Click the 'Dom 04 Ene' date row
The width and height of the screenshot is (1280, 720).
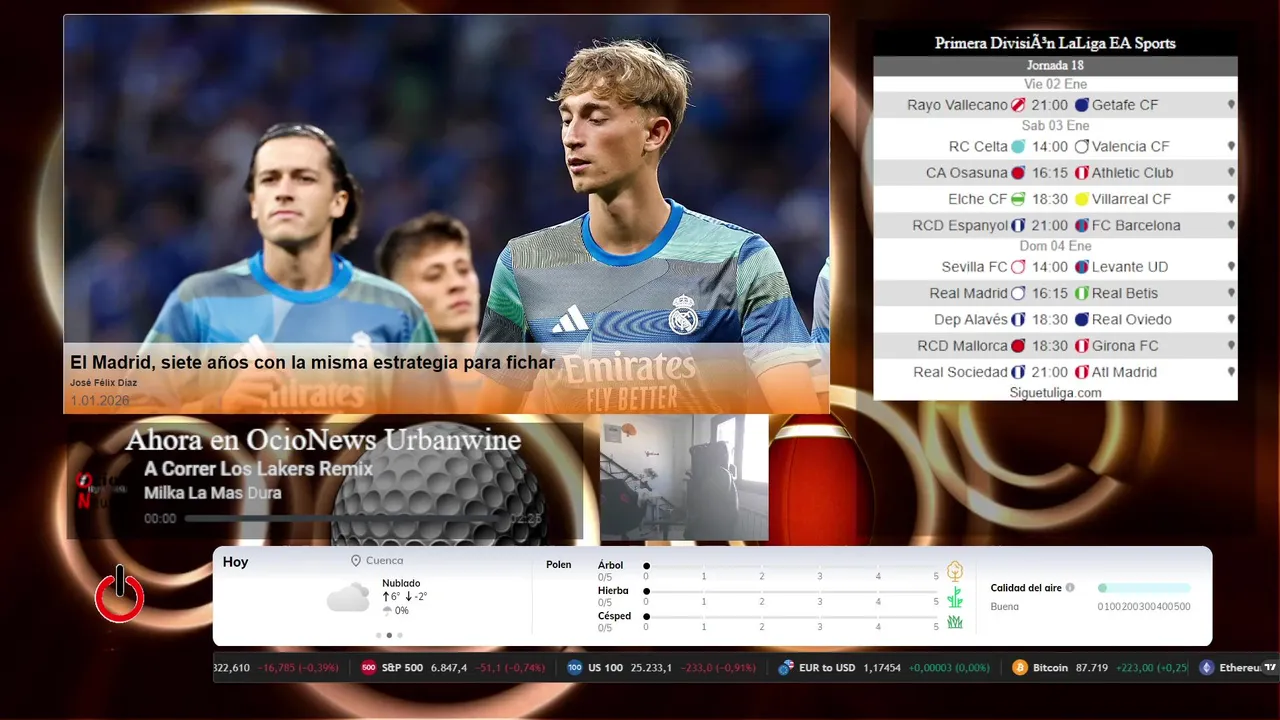click(1055, 246)
